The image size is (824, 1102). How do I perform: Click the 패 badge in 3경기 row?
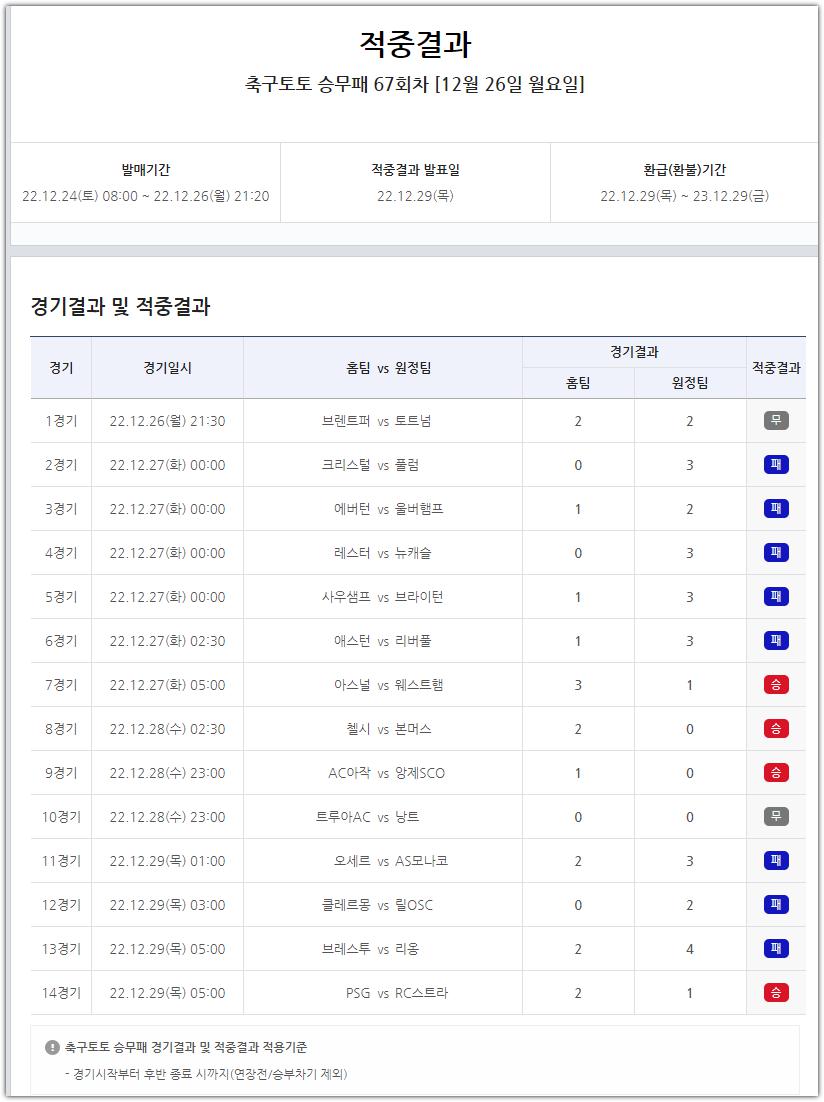(775, 509)
